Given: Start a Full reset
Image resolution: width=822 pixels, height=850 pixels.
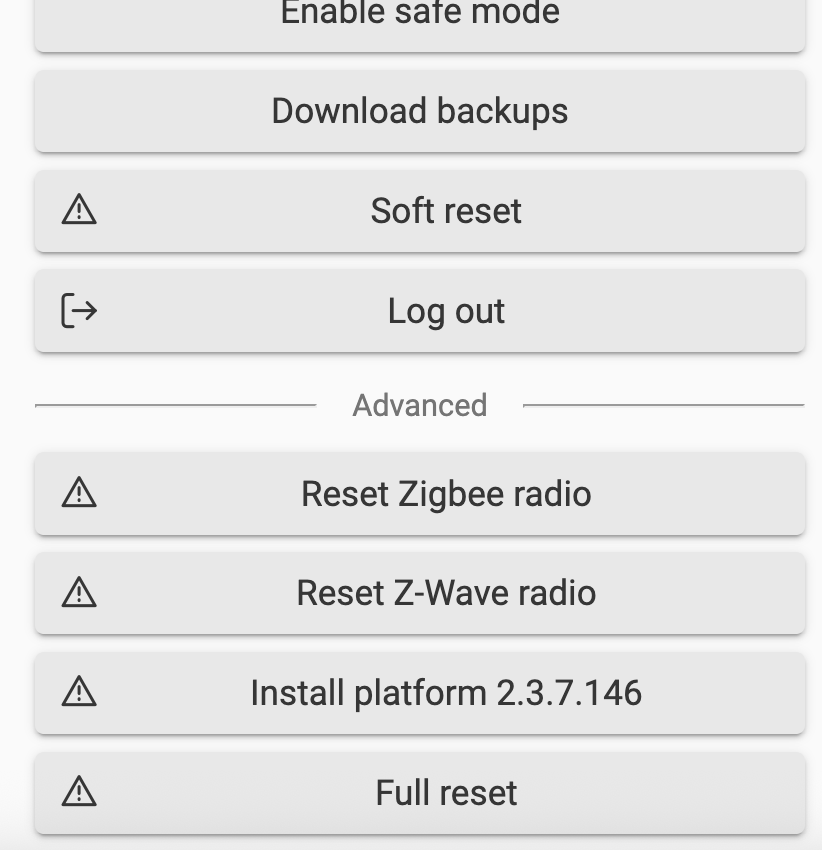Looking at the screenshot, I should click(x=446, y=792).
